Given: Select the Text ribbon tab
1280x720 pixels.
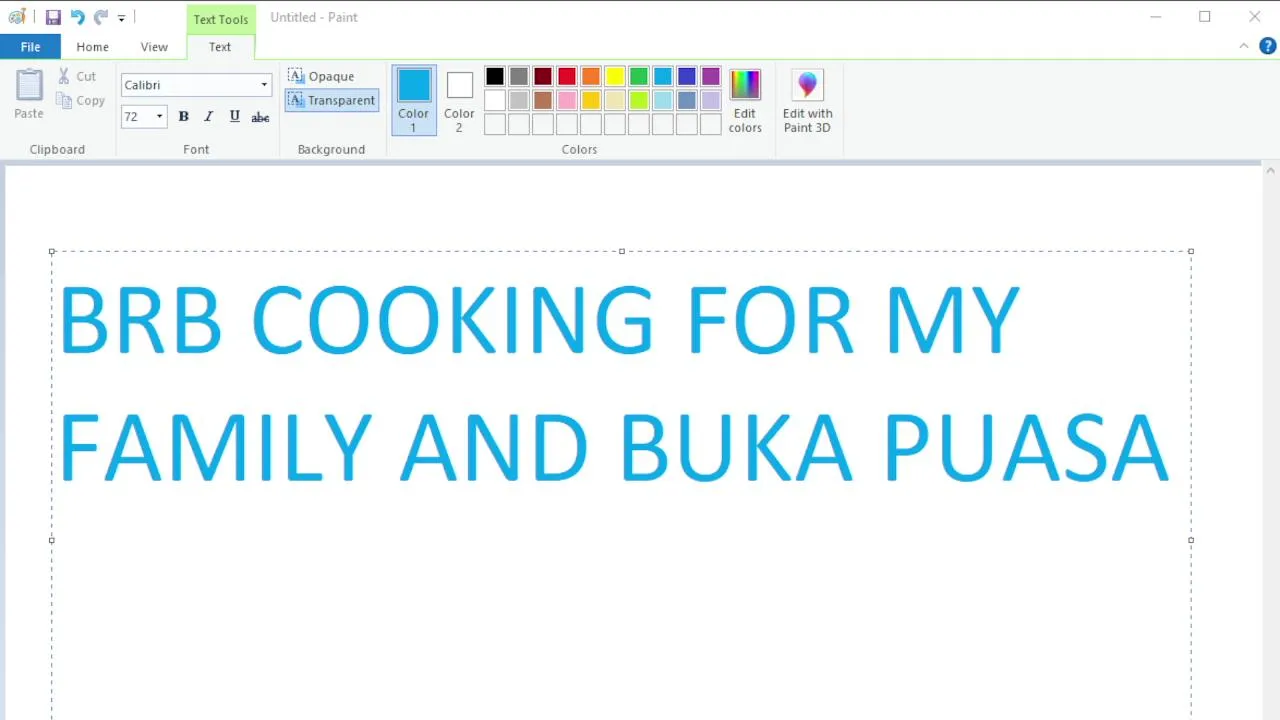Looking at the screenshot, I should 220,47.
